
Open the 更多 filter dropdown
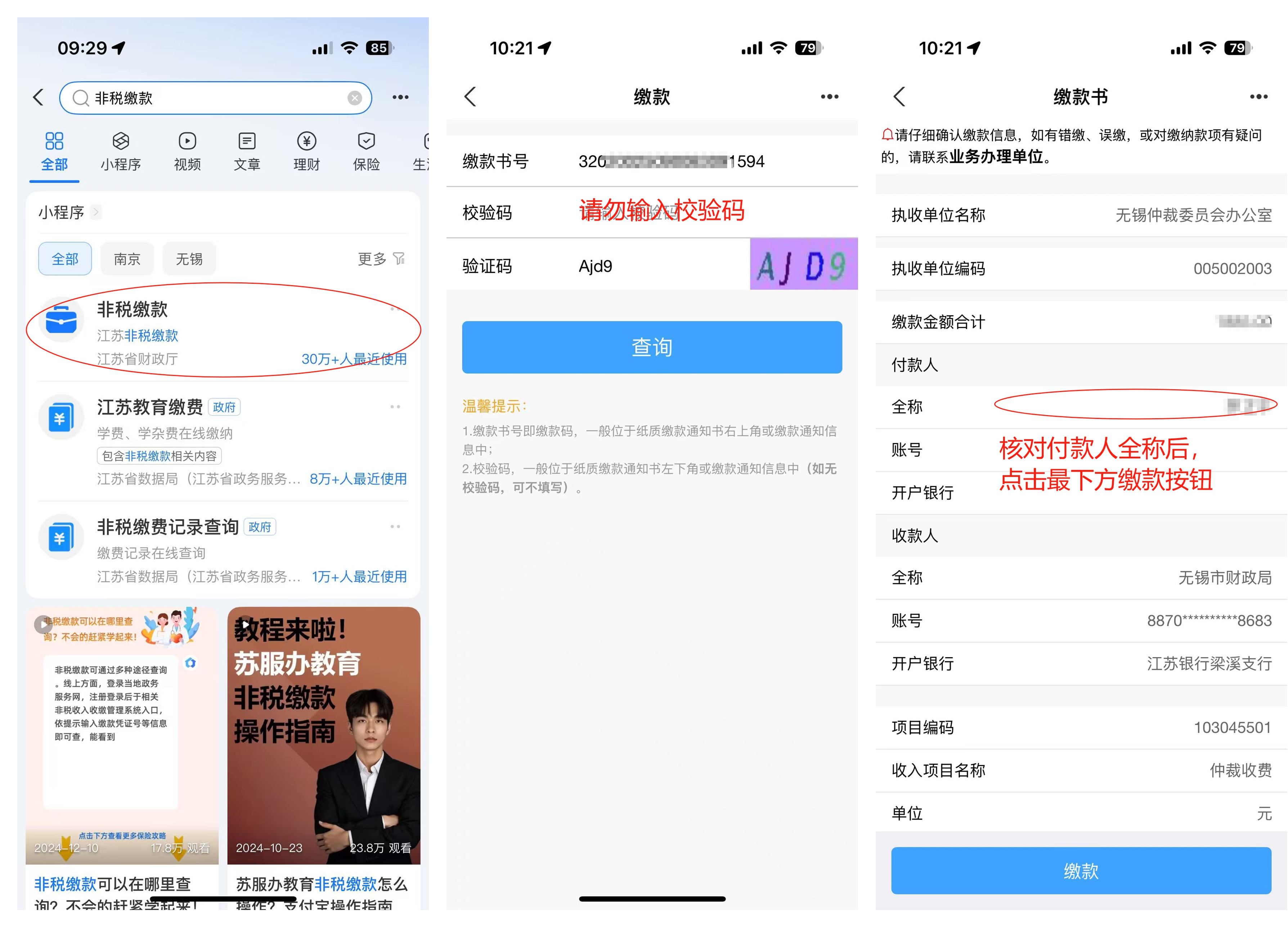[381, 259]
